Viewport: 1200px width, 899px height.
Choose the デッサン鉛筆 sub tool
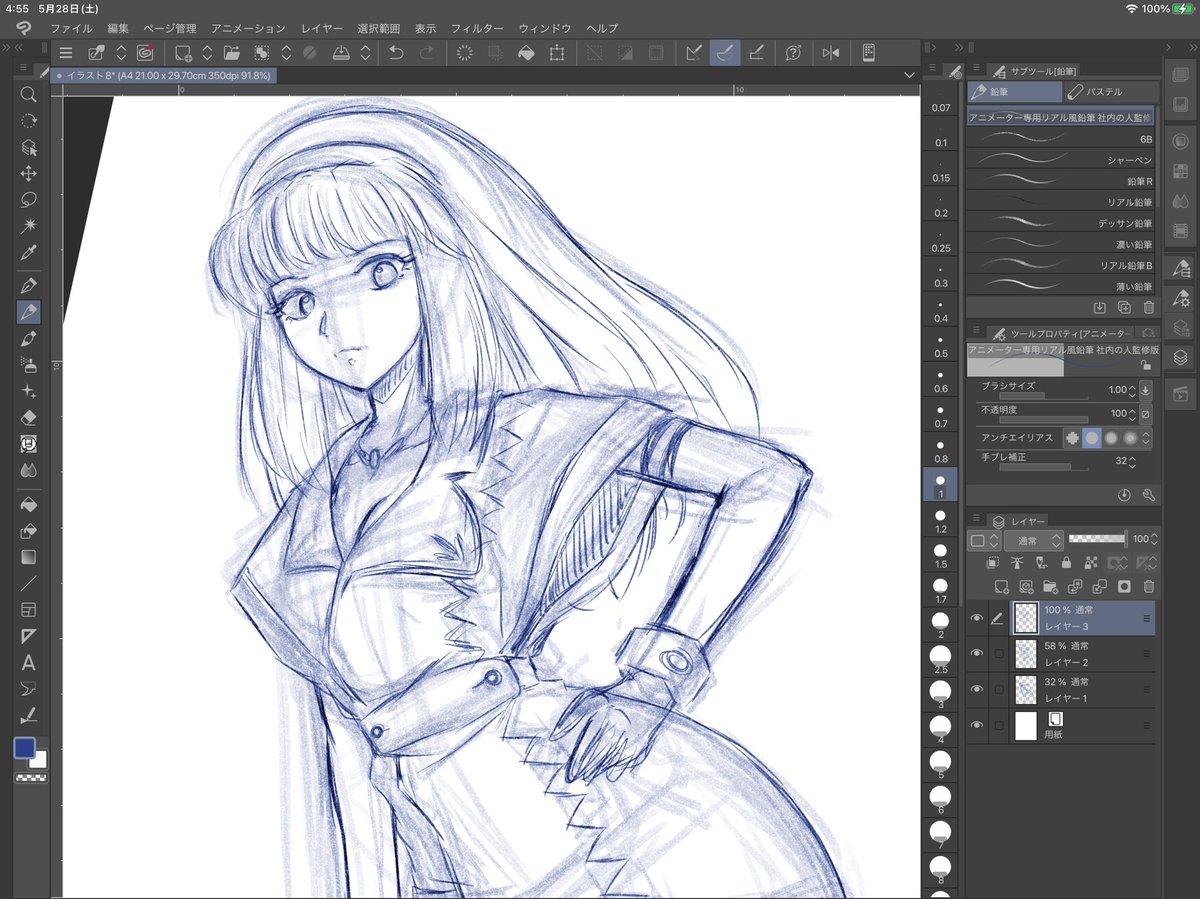(1061, 223)
